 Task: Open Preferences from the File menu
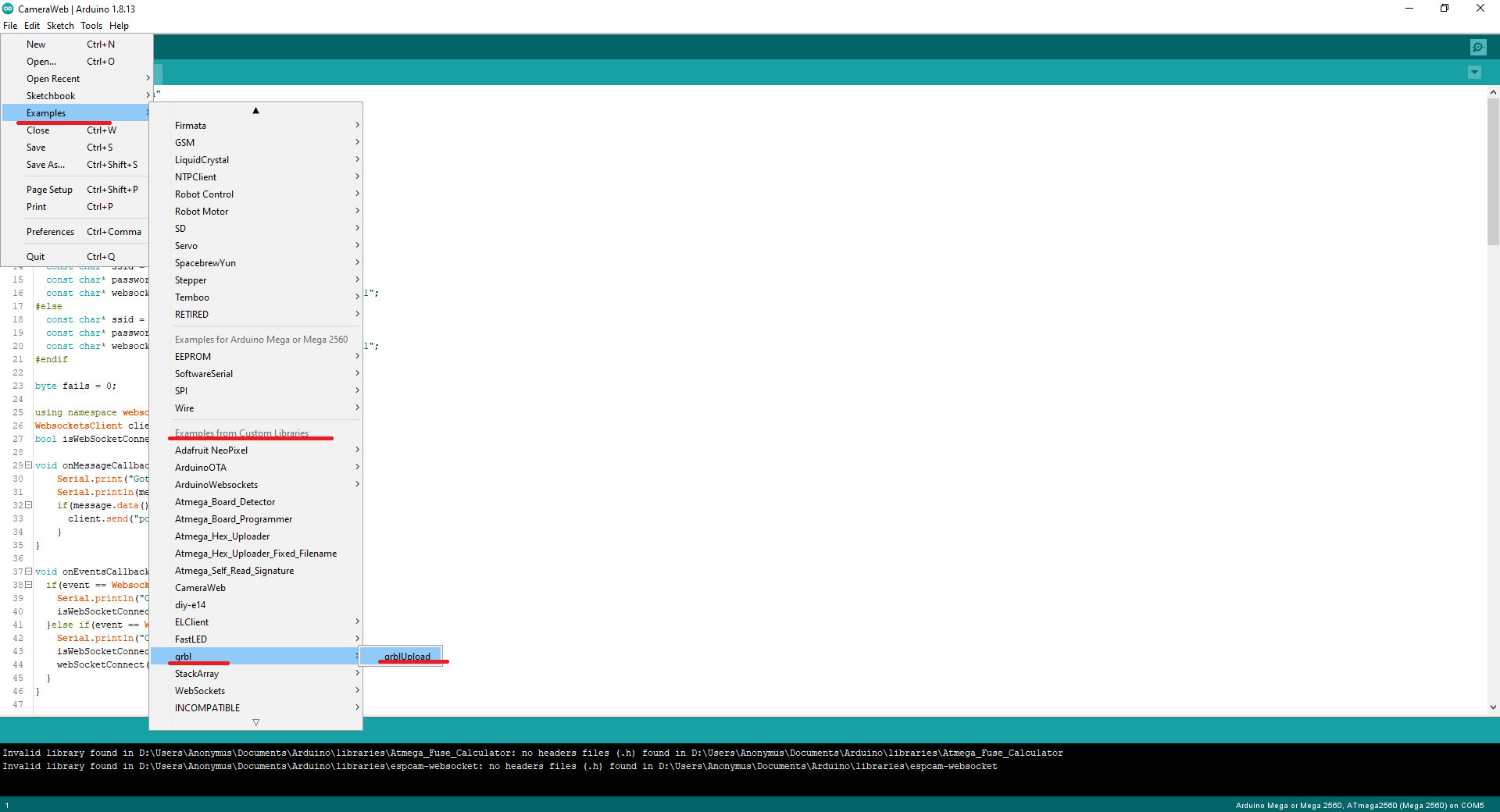point(51,232)
